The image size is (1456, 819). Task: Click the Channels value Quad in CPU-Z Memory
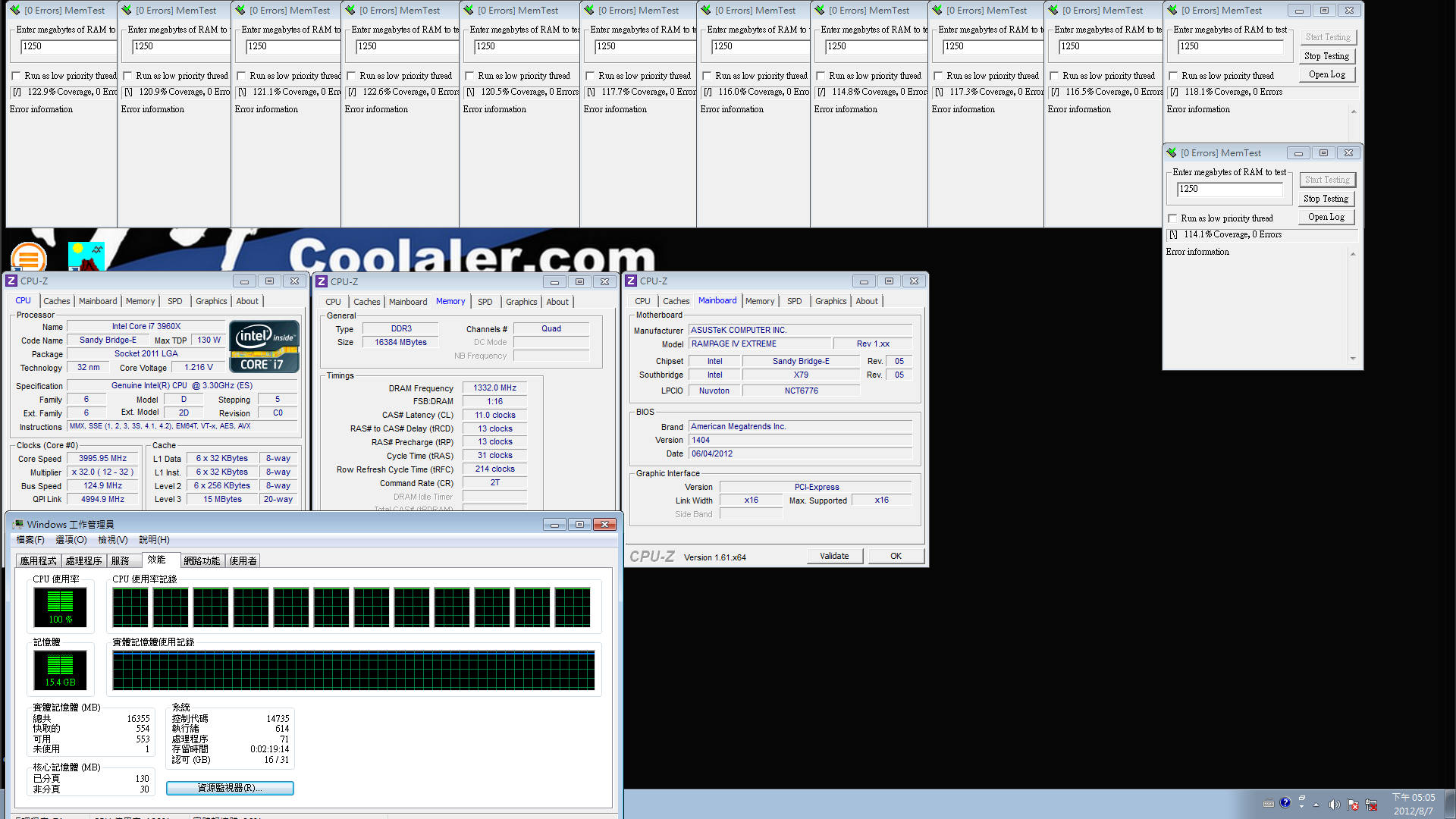point(551,329)
